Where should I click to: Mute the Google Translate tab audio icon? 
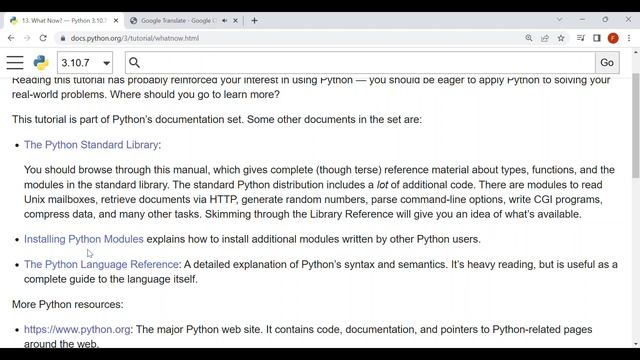coord(224,20)
